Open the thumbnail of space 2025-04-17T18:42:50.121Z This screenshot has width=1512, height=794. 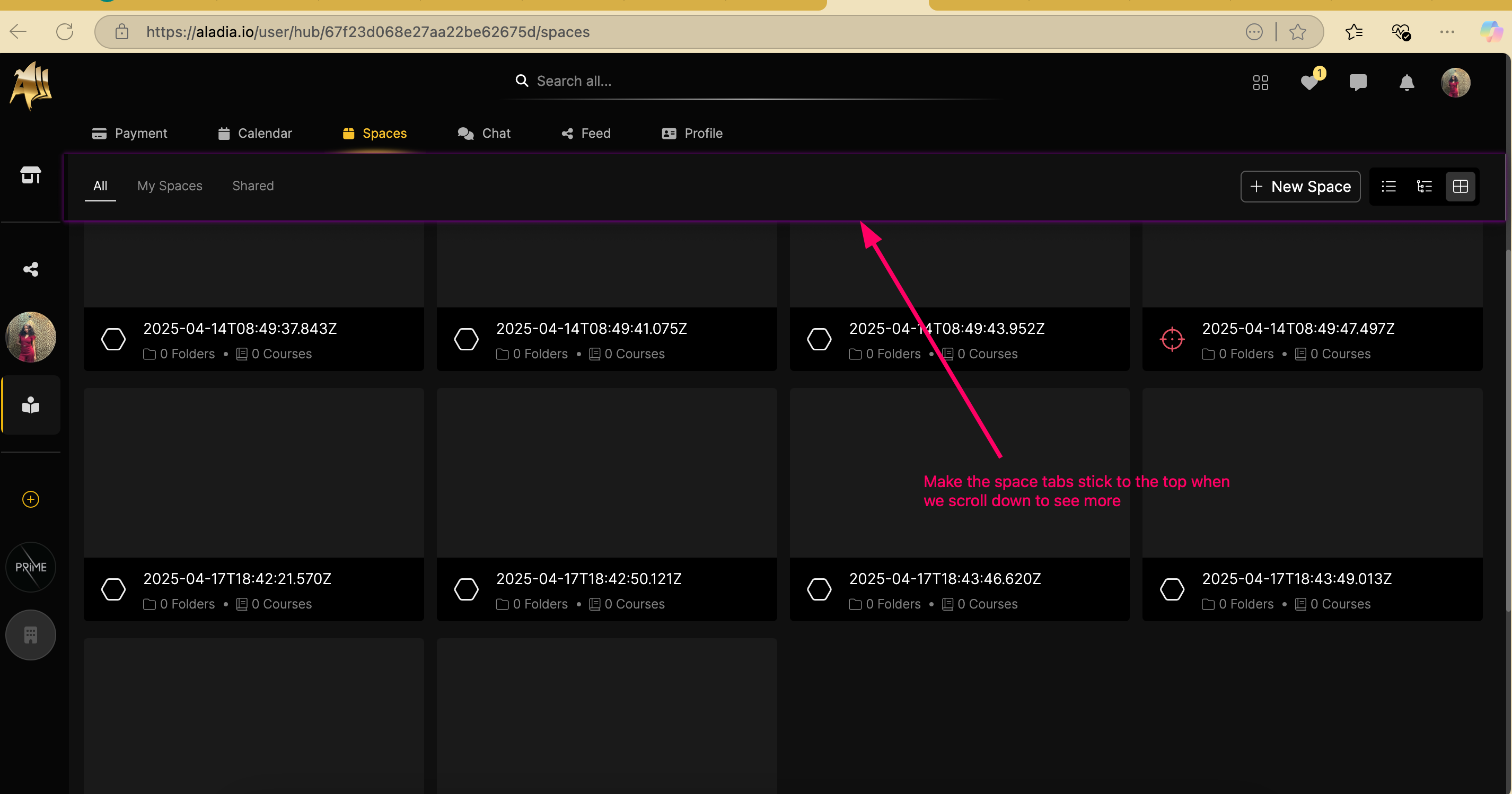click(x=606, y=472)
